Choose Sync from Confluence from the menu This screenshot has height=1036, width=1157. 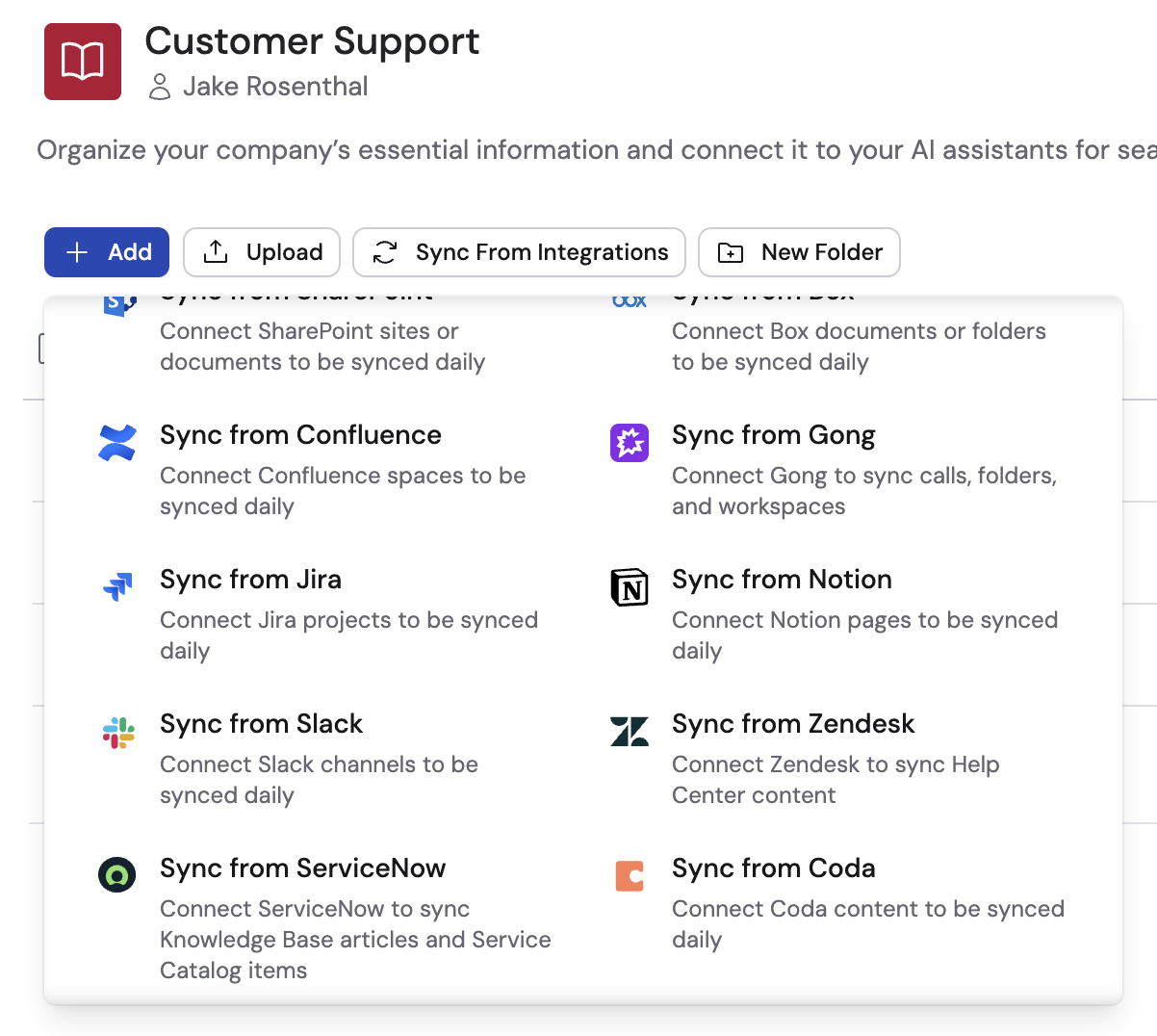(x=300, y=435)
